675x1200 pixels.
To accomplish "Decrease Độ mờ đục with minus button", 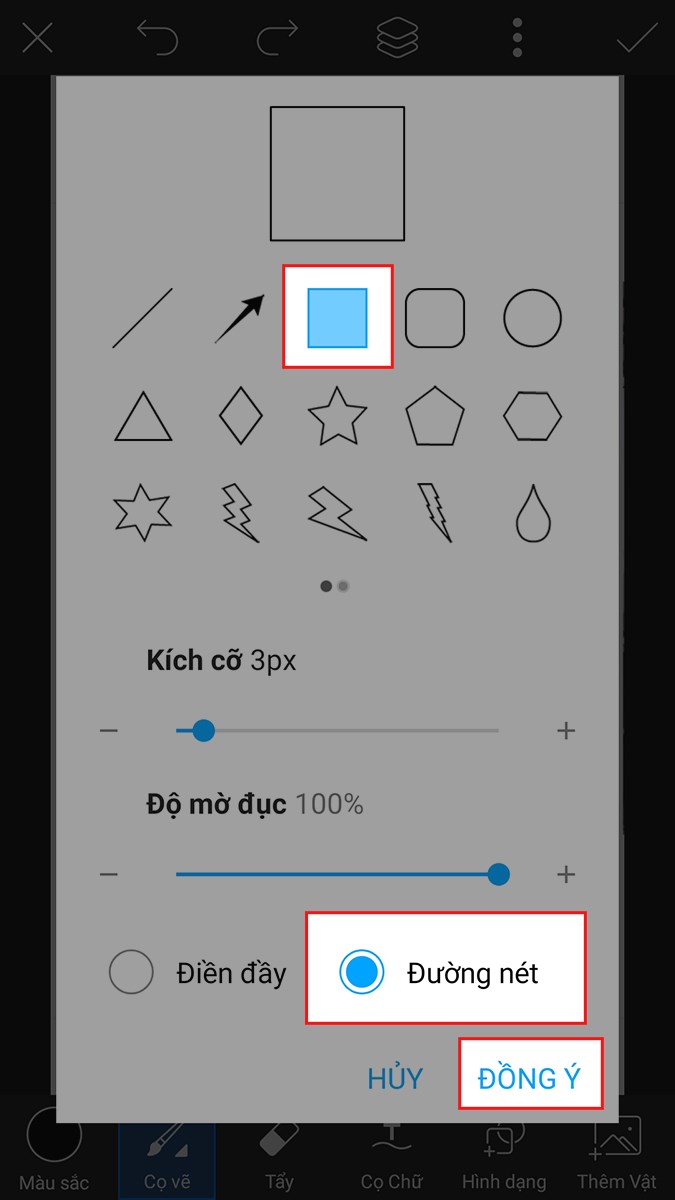I will point(109,875).
